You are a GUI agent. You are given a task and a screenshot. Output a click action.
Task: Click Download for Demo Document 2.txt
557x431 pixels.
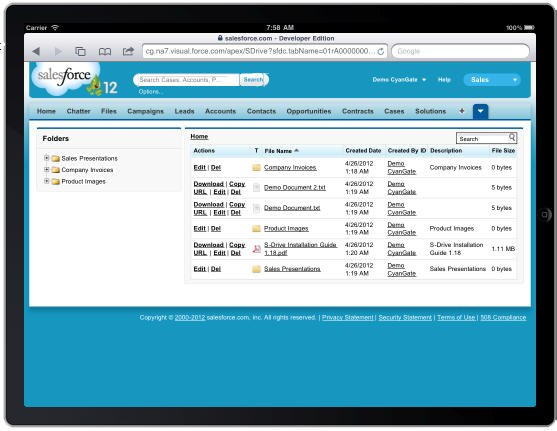point(209,184)
